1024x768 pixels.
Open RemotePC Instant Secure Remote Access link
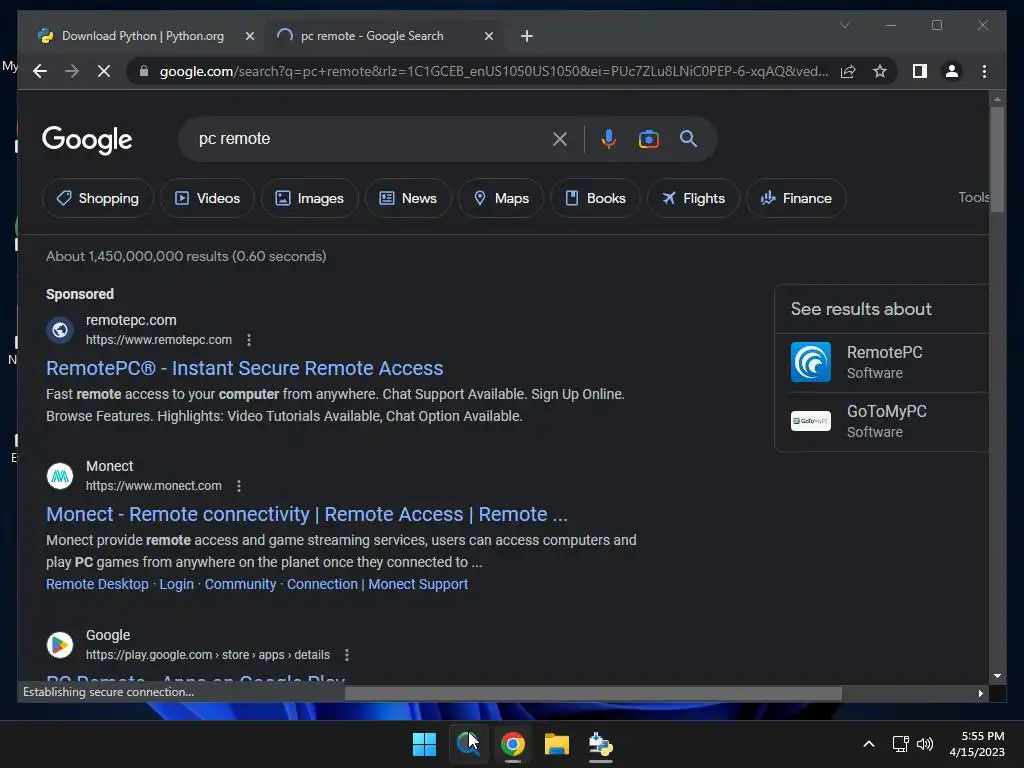pyautogui.click(x=244, y=368)
